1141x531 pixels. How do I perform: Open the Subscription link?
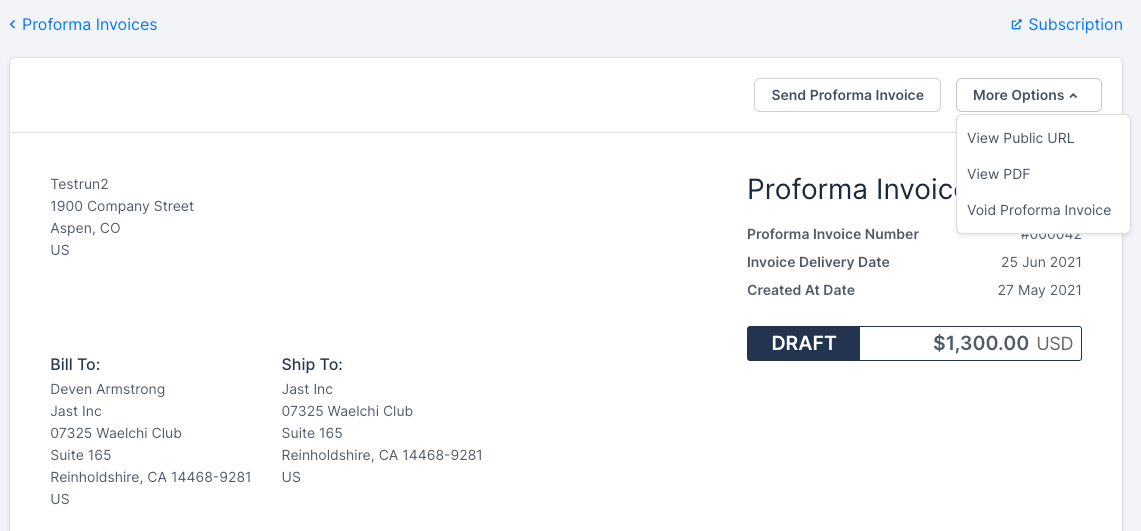(1075, 24)
